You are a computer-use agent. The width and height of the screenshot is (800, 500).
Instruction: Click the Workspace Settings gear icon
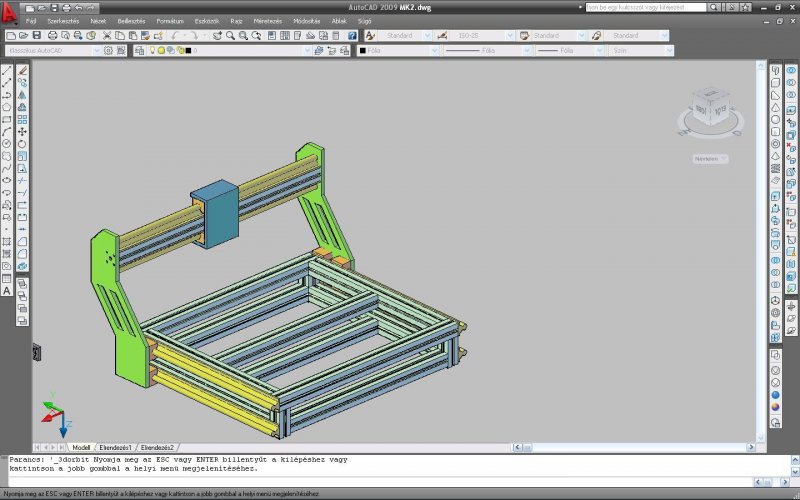108,51
